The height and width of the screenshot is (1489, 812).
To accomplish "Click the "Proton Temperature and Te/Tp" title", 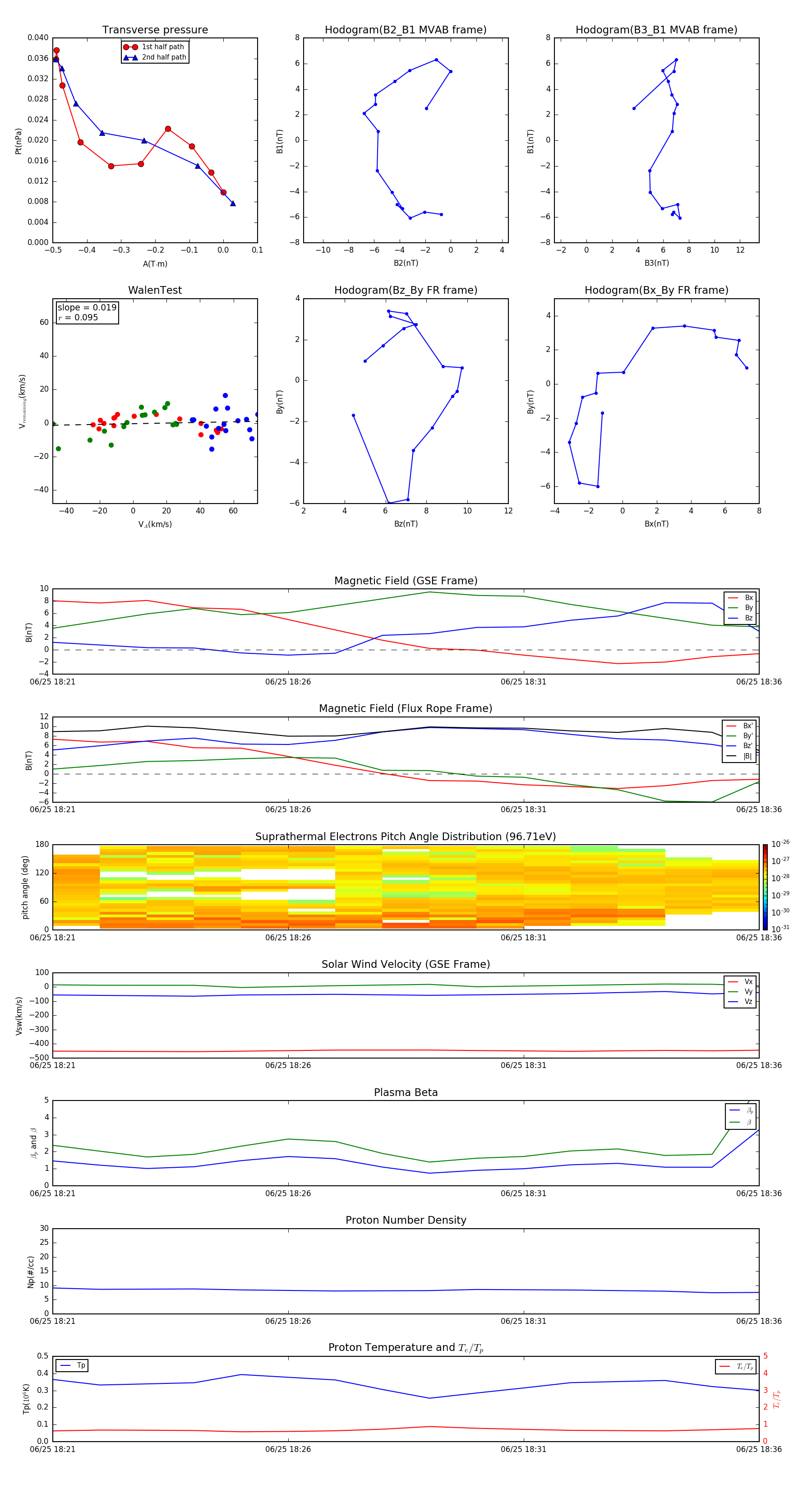I will coord(406,1348).
